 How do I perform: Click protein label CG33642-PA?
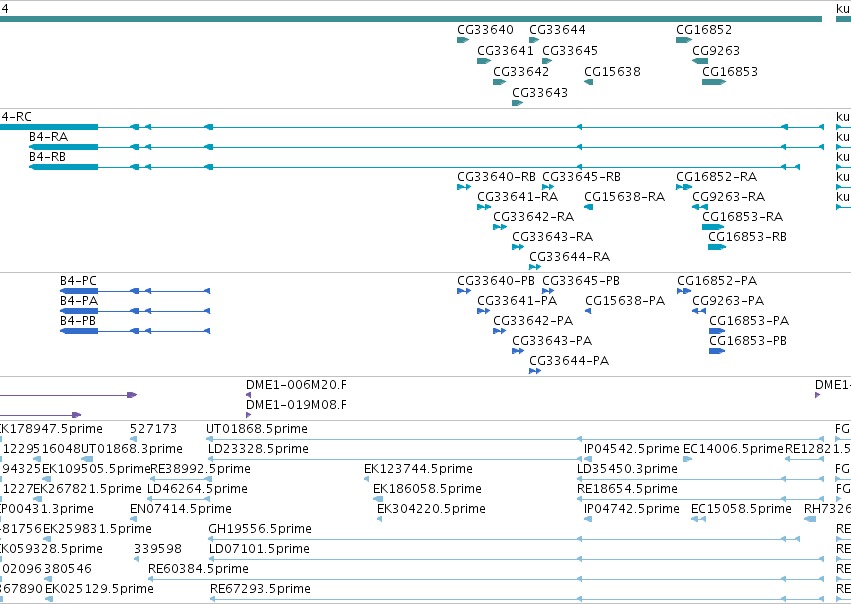(533, 321)
